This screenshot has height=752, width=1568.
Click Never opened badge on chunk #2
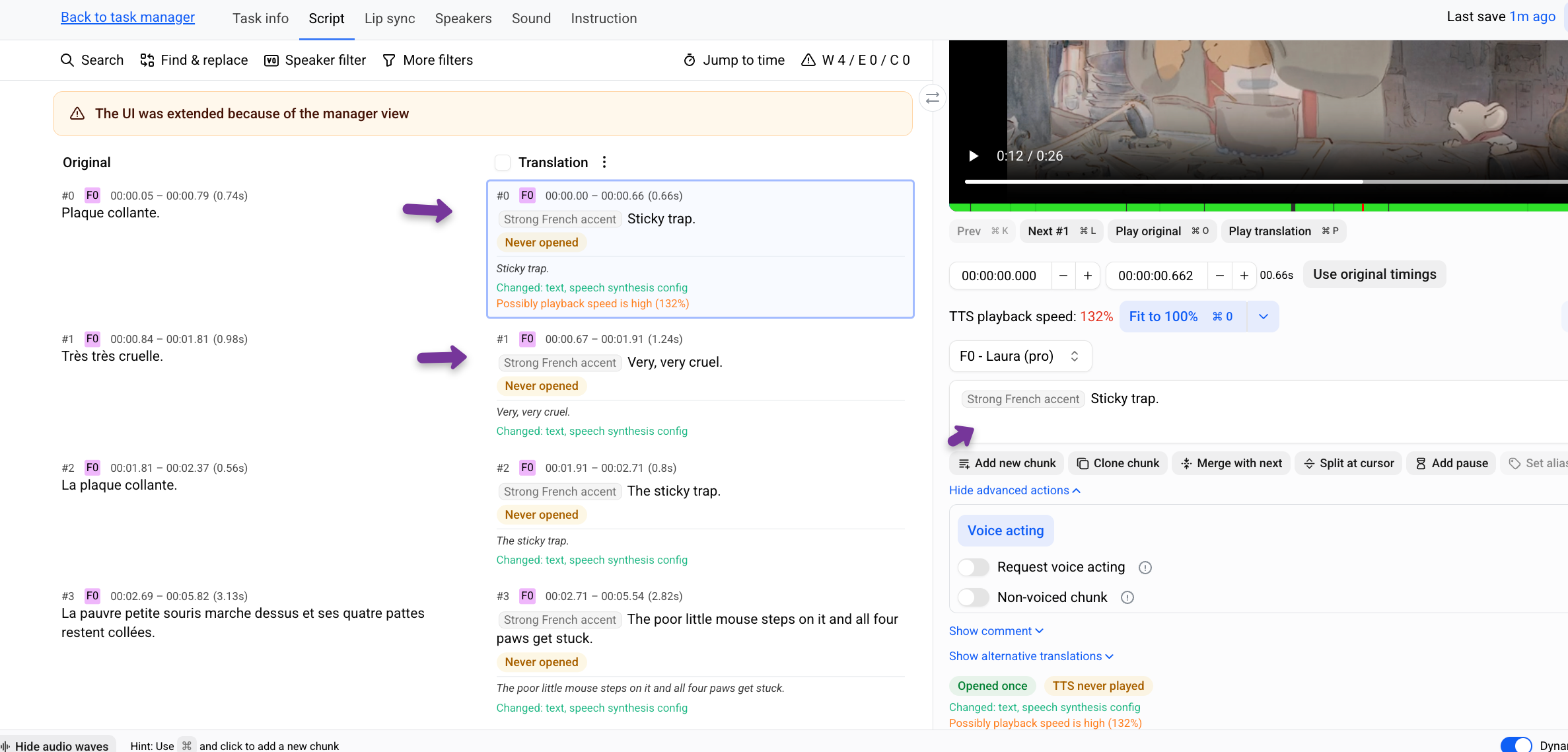[542, 515]
